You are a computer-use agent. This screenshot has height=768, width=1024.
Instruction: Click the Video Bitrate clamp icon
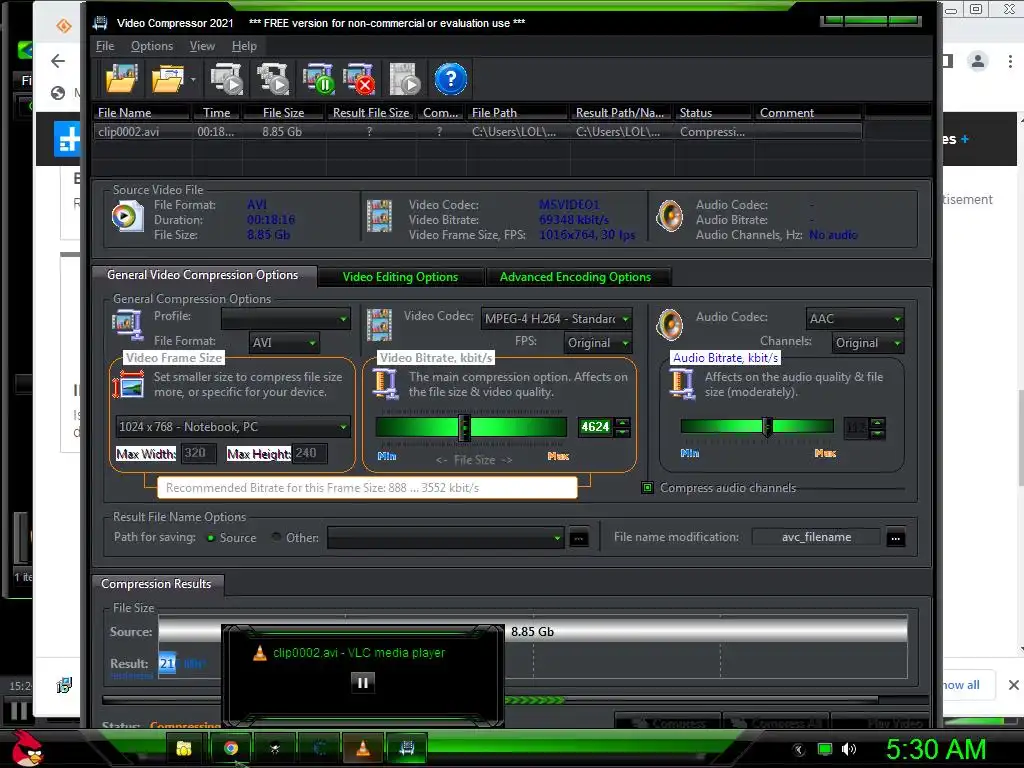(385, 384)
